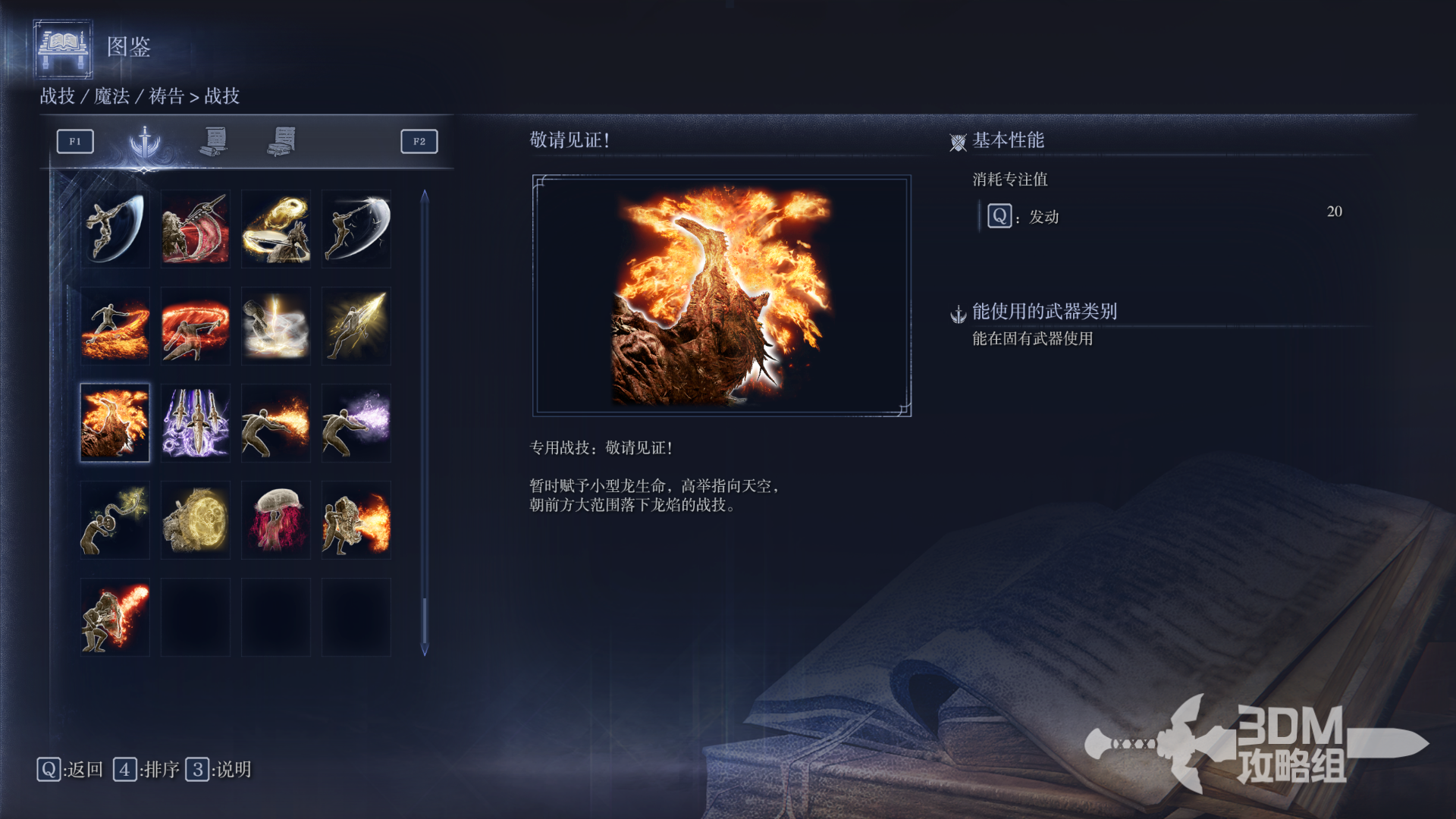Select the sword skills tab icon
1456x819 pixels.
(x=144, y=141)
